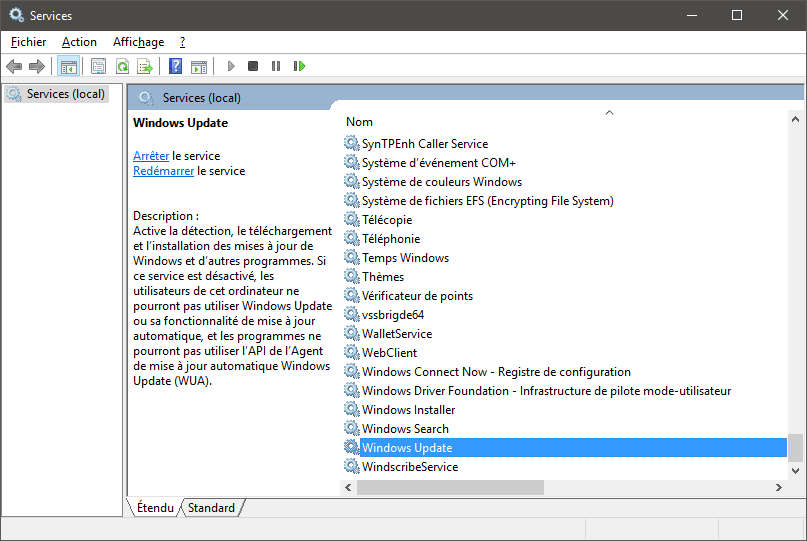Click the vertical scrollbar down arrow
Viewport: 807px width, 541px height.
coord(795,470)
